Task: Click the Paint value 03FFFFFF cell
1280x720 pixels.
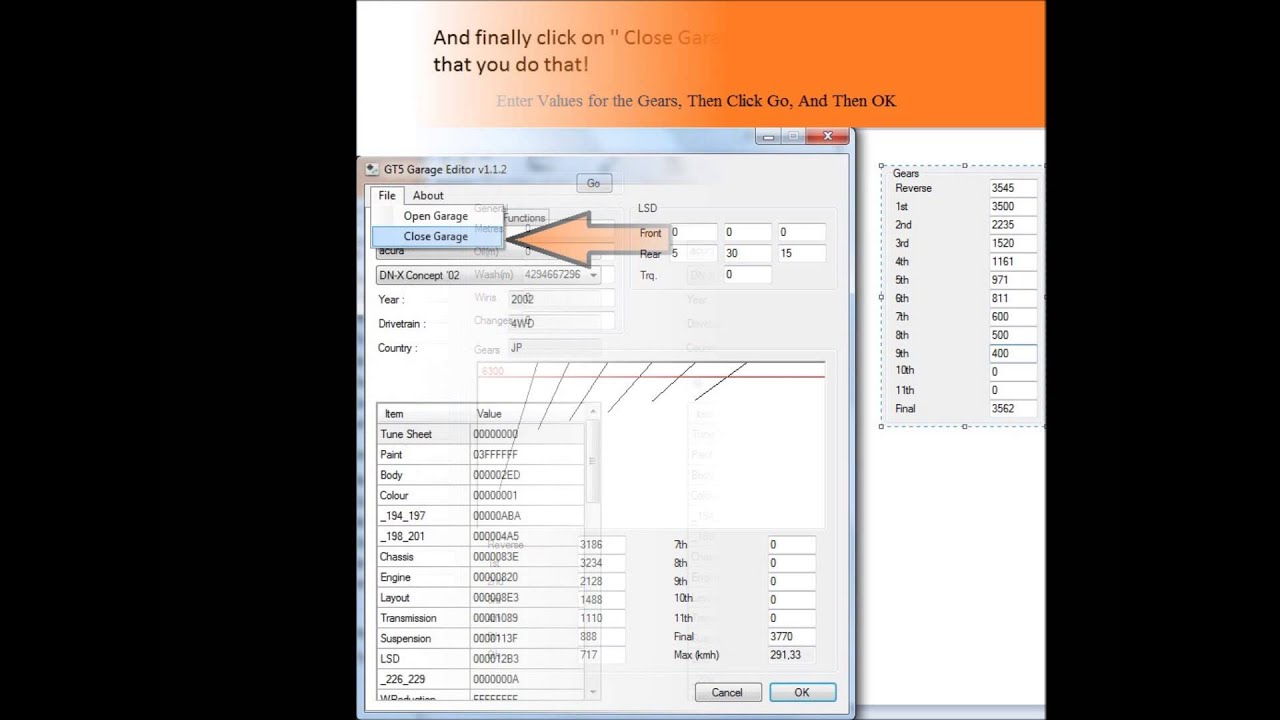Action: (x=527, y=455)
